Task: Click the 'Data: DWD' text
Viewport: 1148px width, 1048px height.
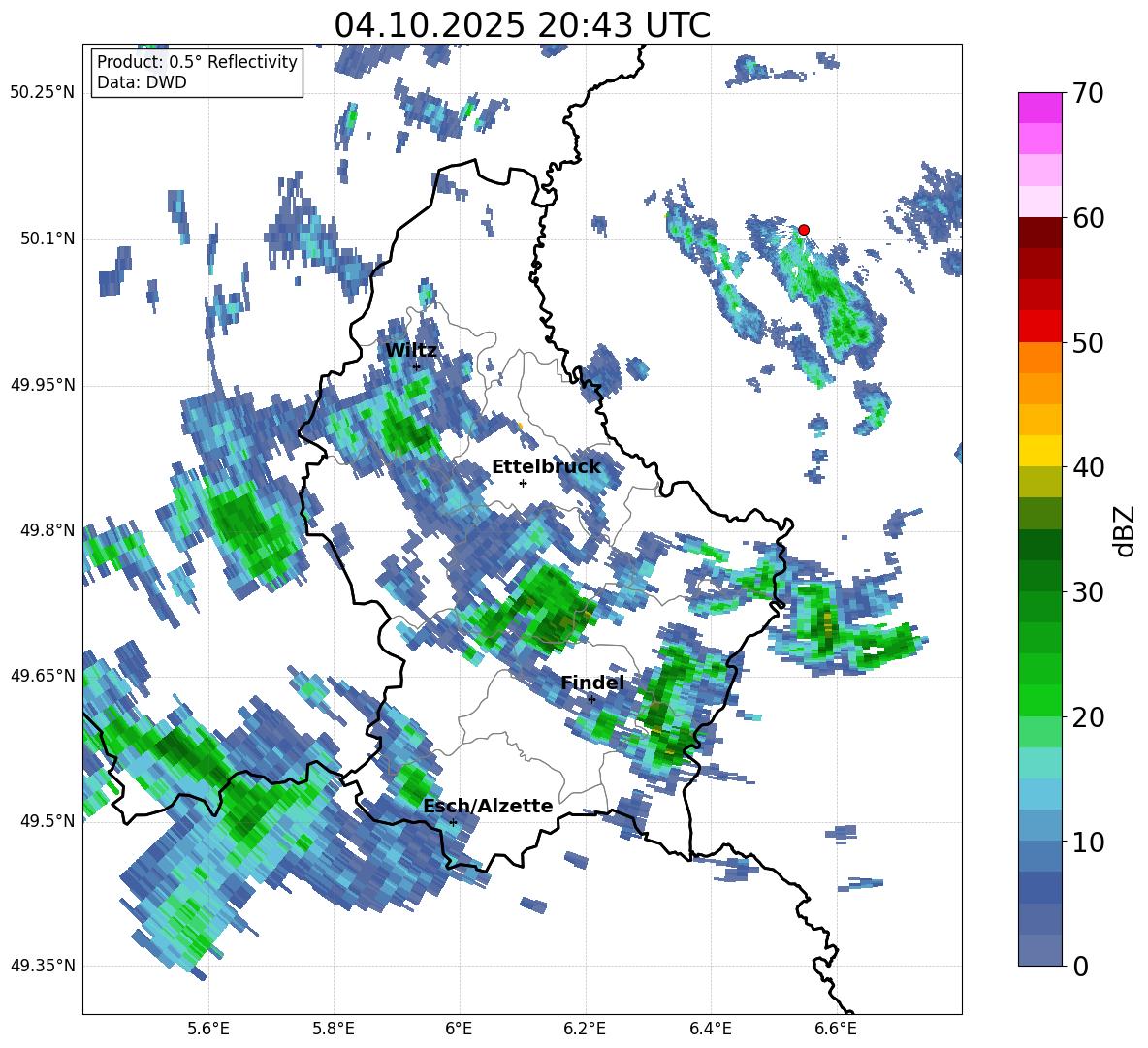Action: [142, 82]
